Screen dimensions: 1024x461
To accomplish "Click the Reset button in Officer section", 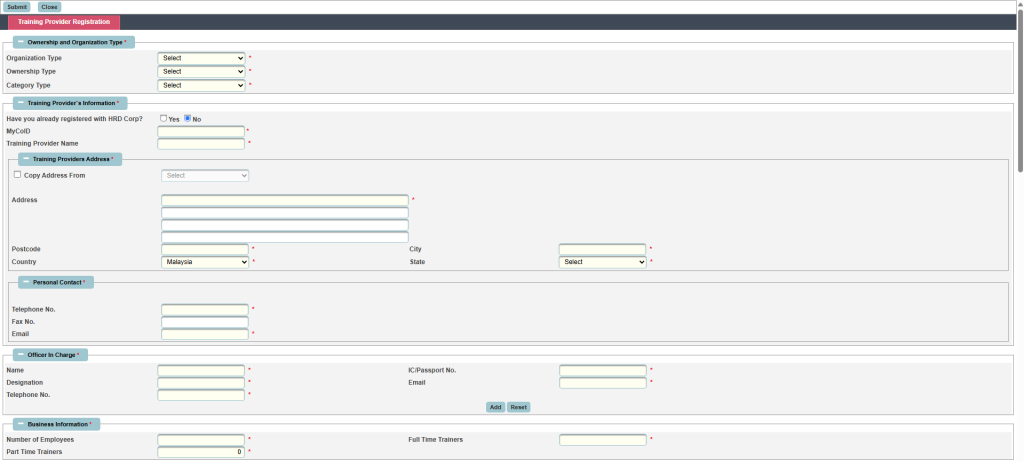I will point(518,407).
